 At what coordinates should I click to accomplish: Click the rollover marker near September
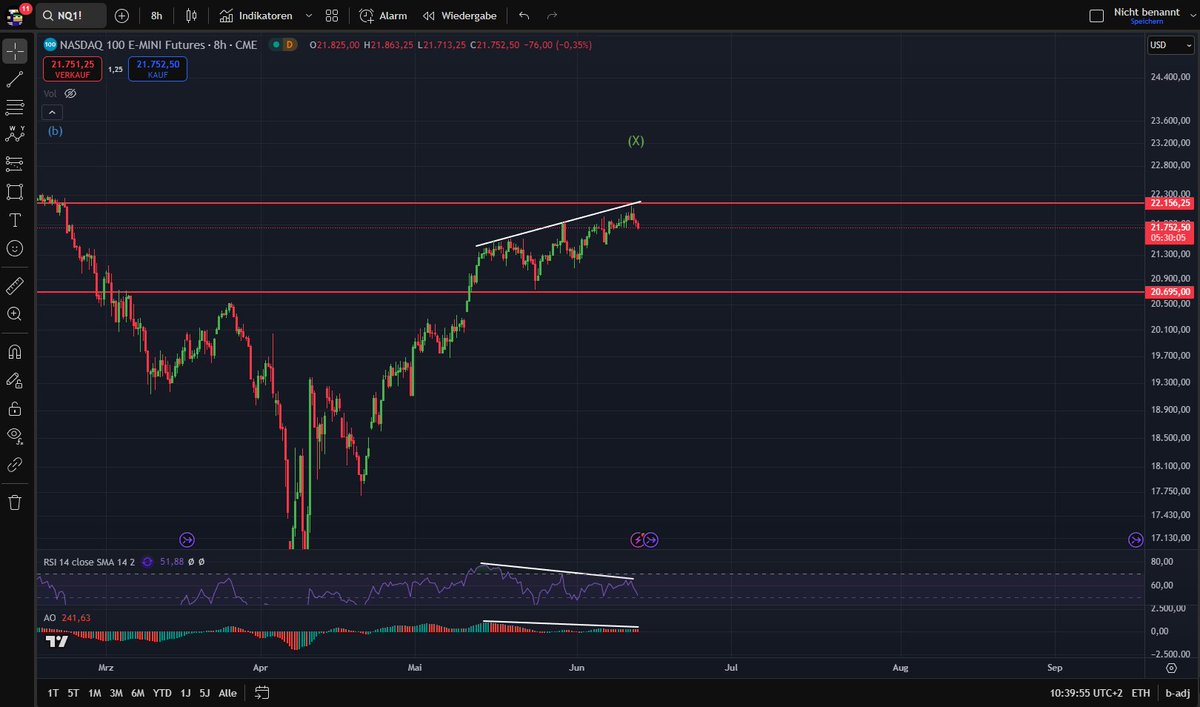[x=1136, y=540]
